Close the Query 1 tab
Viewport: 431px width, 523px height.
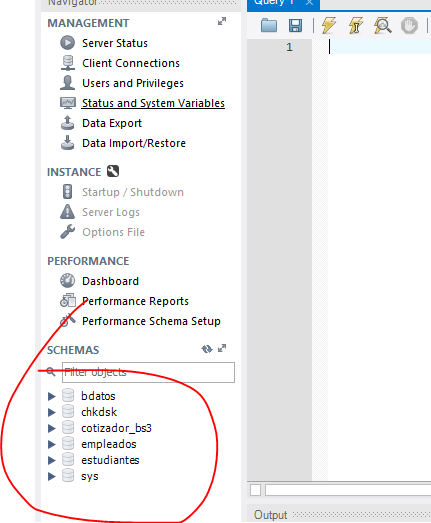tap(310, 3)
